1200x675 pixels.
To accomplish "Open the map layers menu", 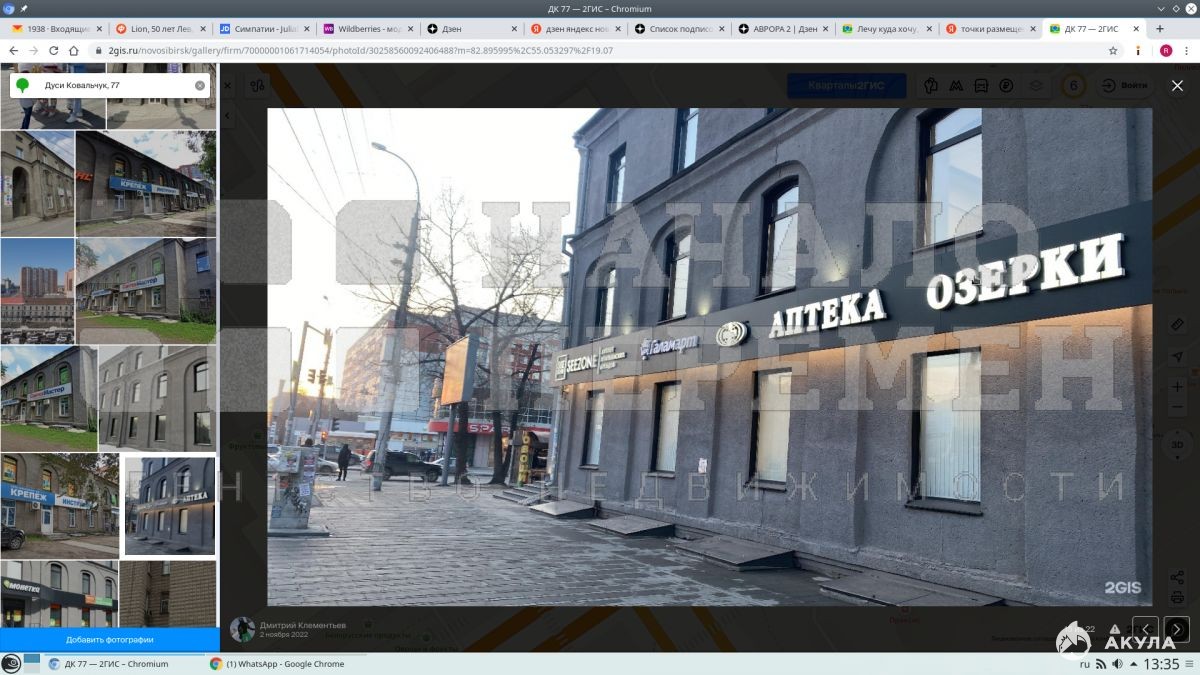I will coord(1036,86).
